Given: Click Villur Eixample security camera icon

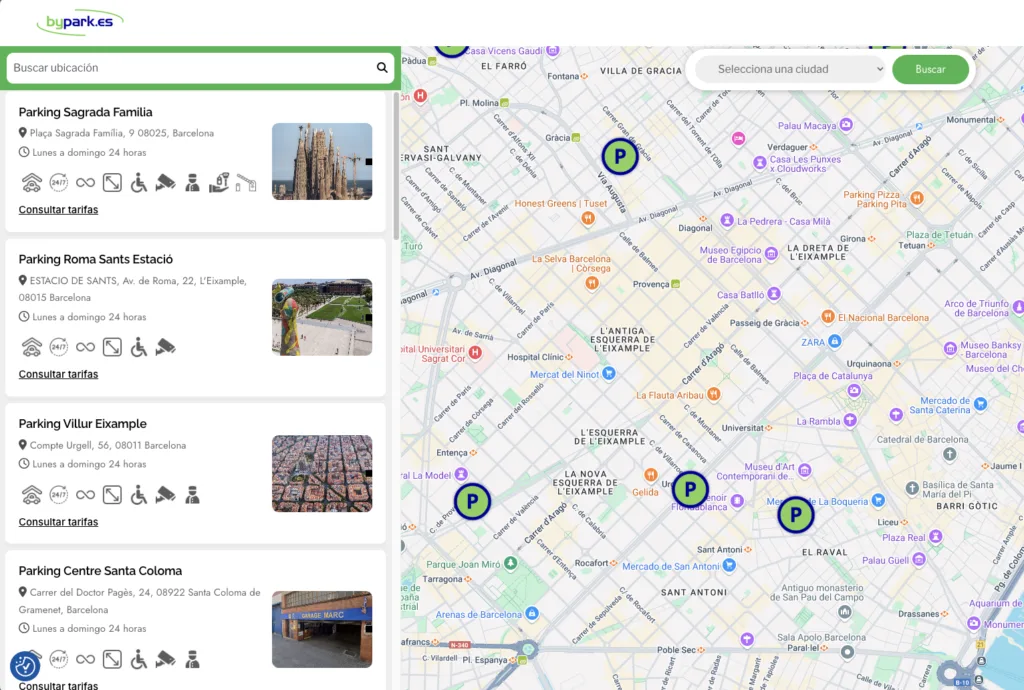Looking at the screenshot, I should 165,495.
